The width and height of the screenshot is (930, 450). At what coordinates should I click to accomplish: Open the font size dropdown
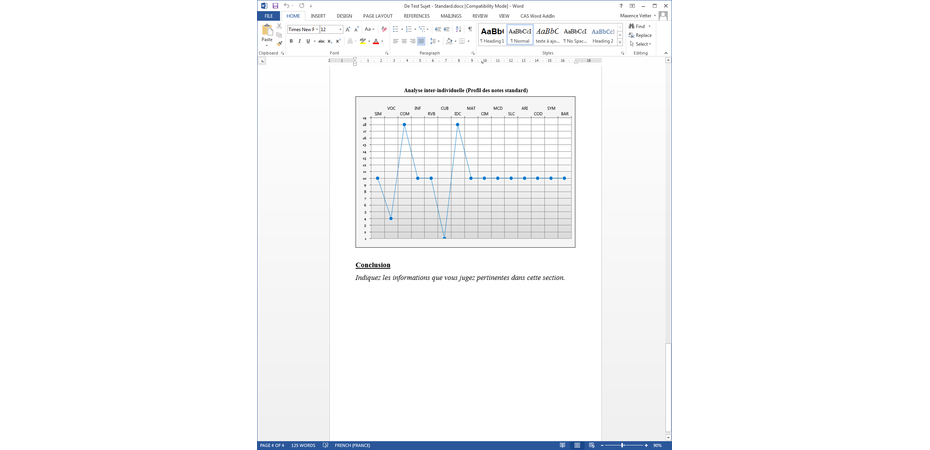(x=340, y=29)
